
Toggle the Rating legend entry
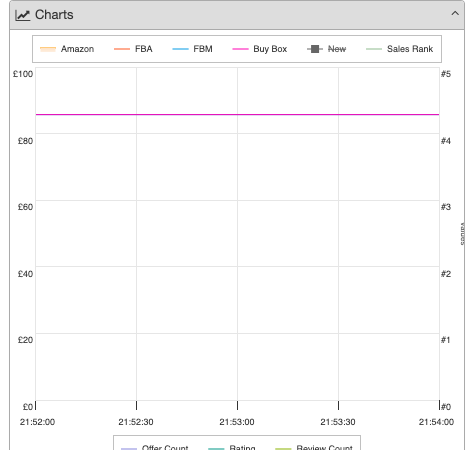coord(232,447)
